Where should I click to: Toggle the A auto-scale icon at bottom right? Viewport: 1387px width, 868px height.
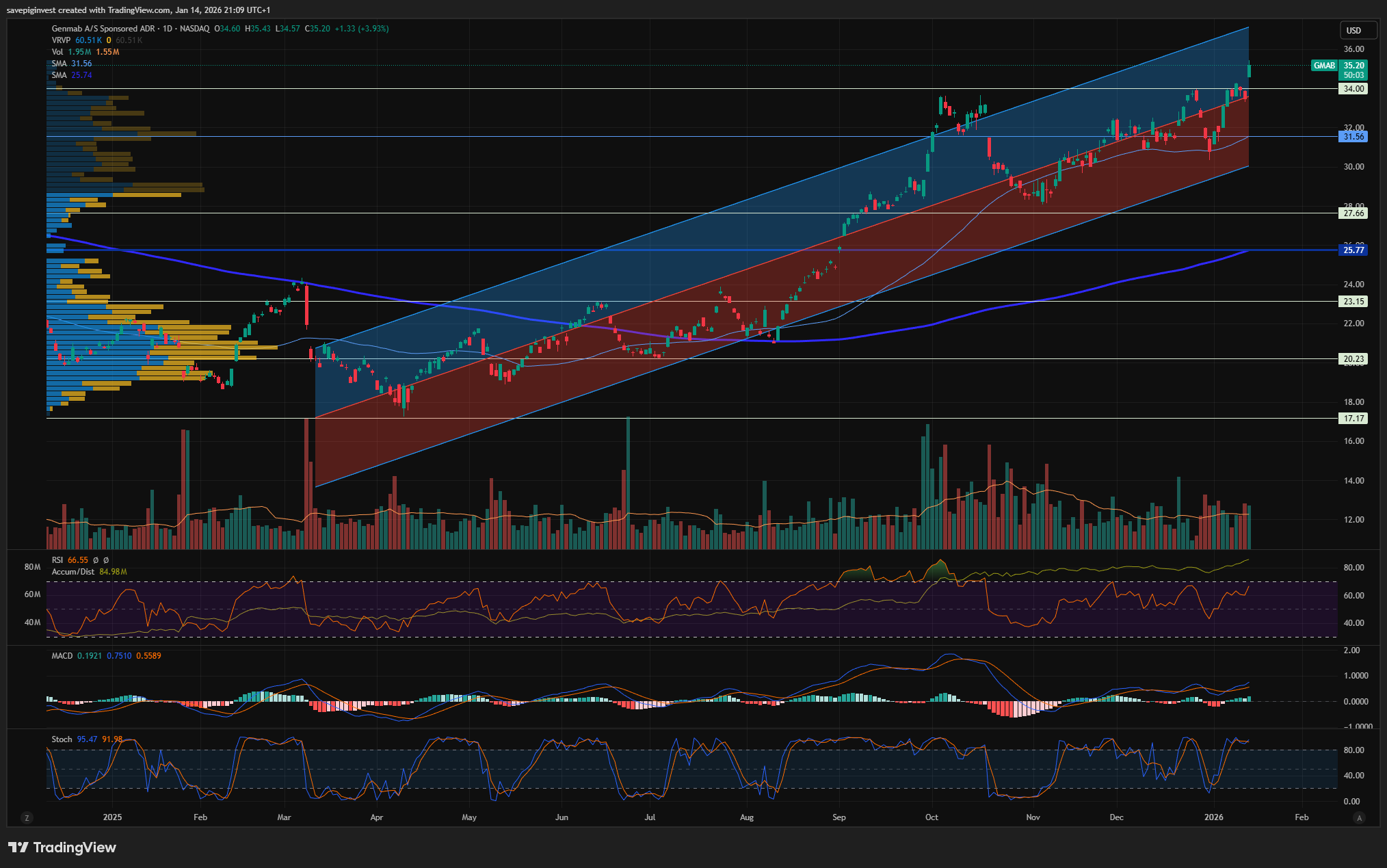coord(1359,817)
